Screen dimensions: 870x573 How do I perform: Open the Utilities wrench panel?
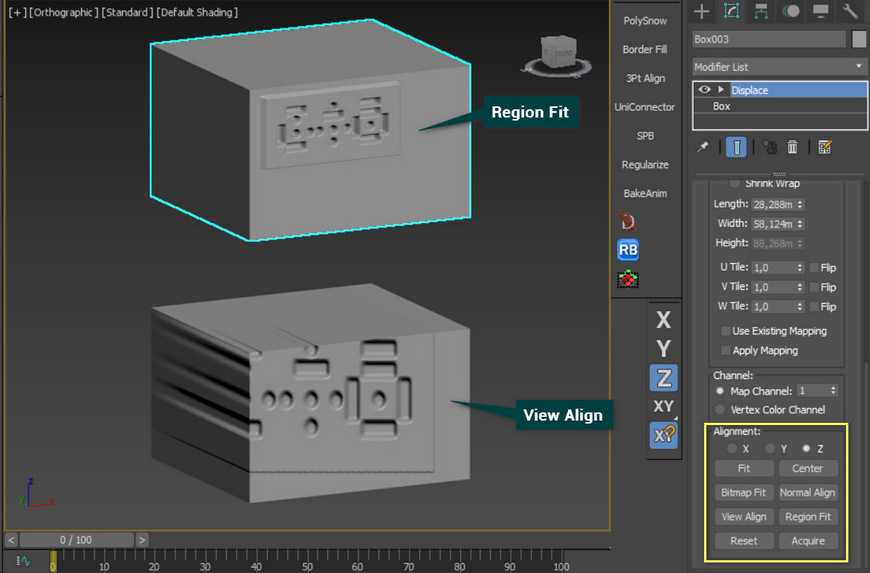click(x=850, y=11)
